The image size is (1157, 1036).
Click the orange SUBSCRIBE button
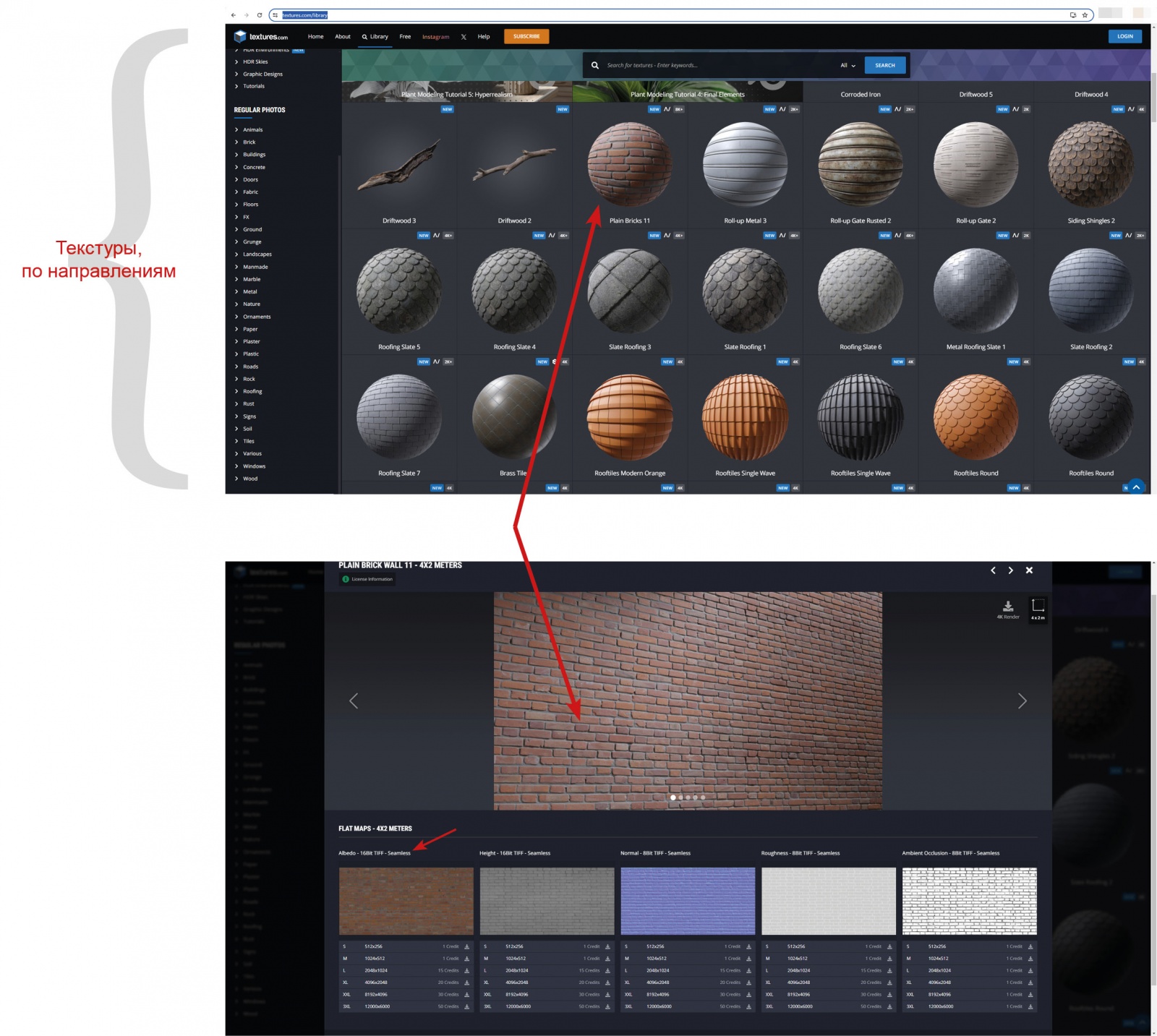[526, 36]
